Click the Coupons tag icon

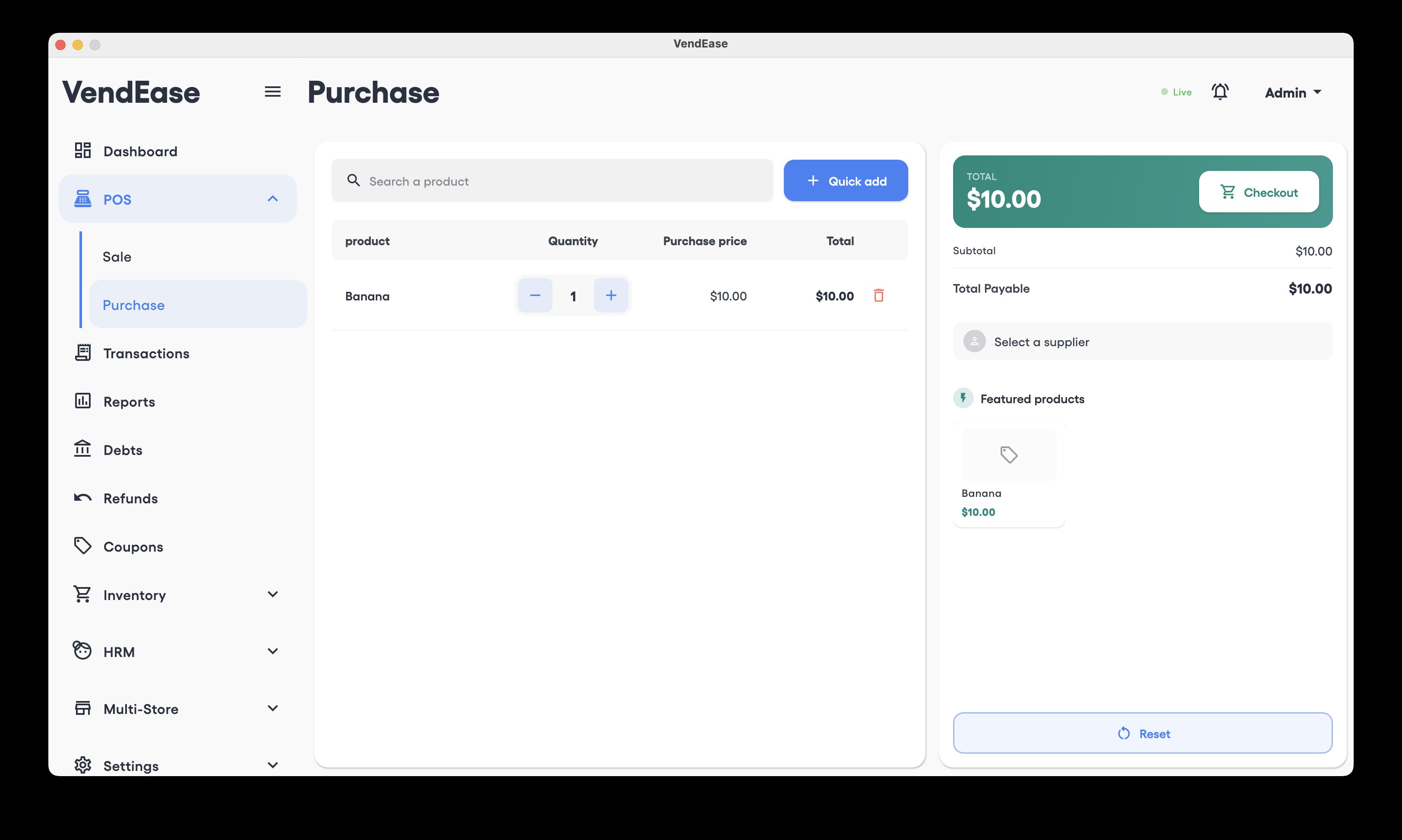82,546
